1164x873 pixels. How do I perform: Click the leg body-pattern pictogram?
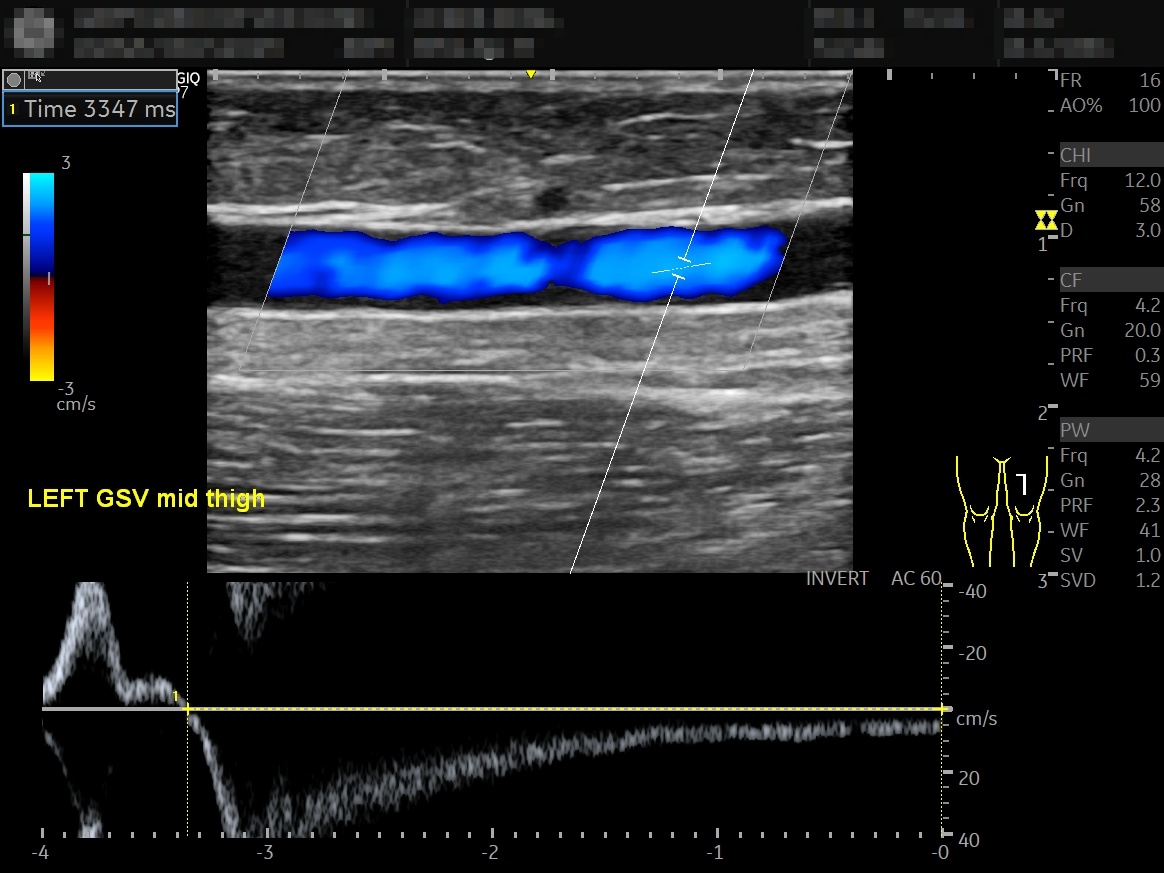(1001, 511)
